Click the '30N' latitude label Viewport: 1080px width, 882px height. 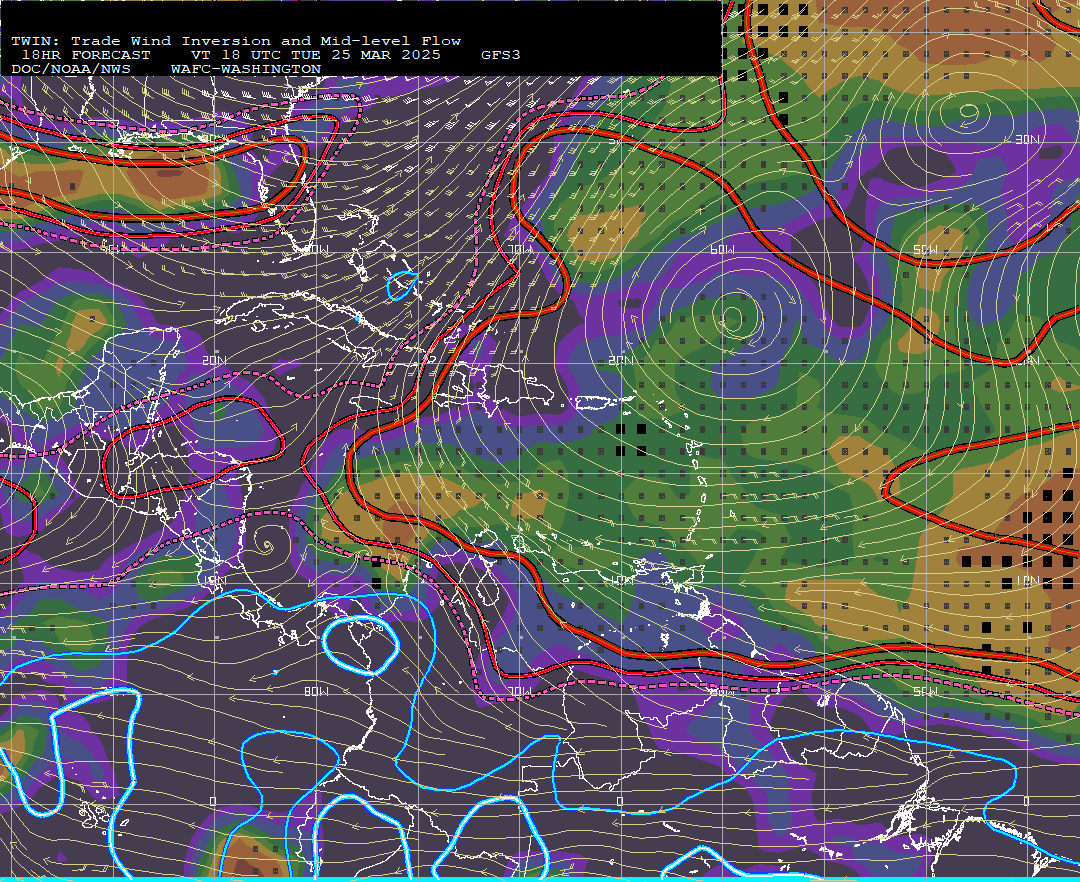click(1027, 140)
